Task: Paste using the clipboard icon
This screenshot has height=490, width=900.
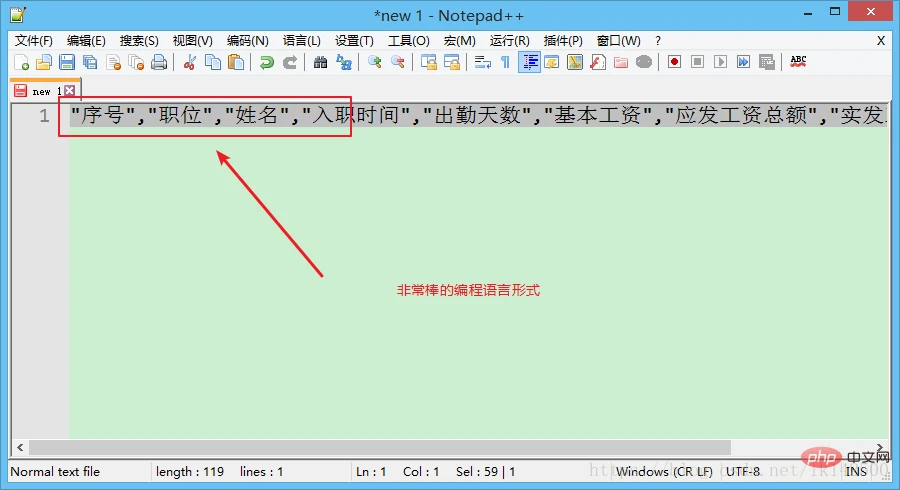Action: click(x=236, y=62)
